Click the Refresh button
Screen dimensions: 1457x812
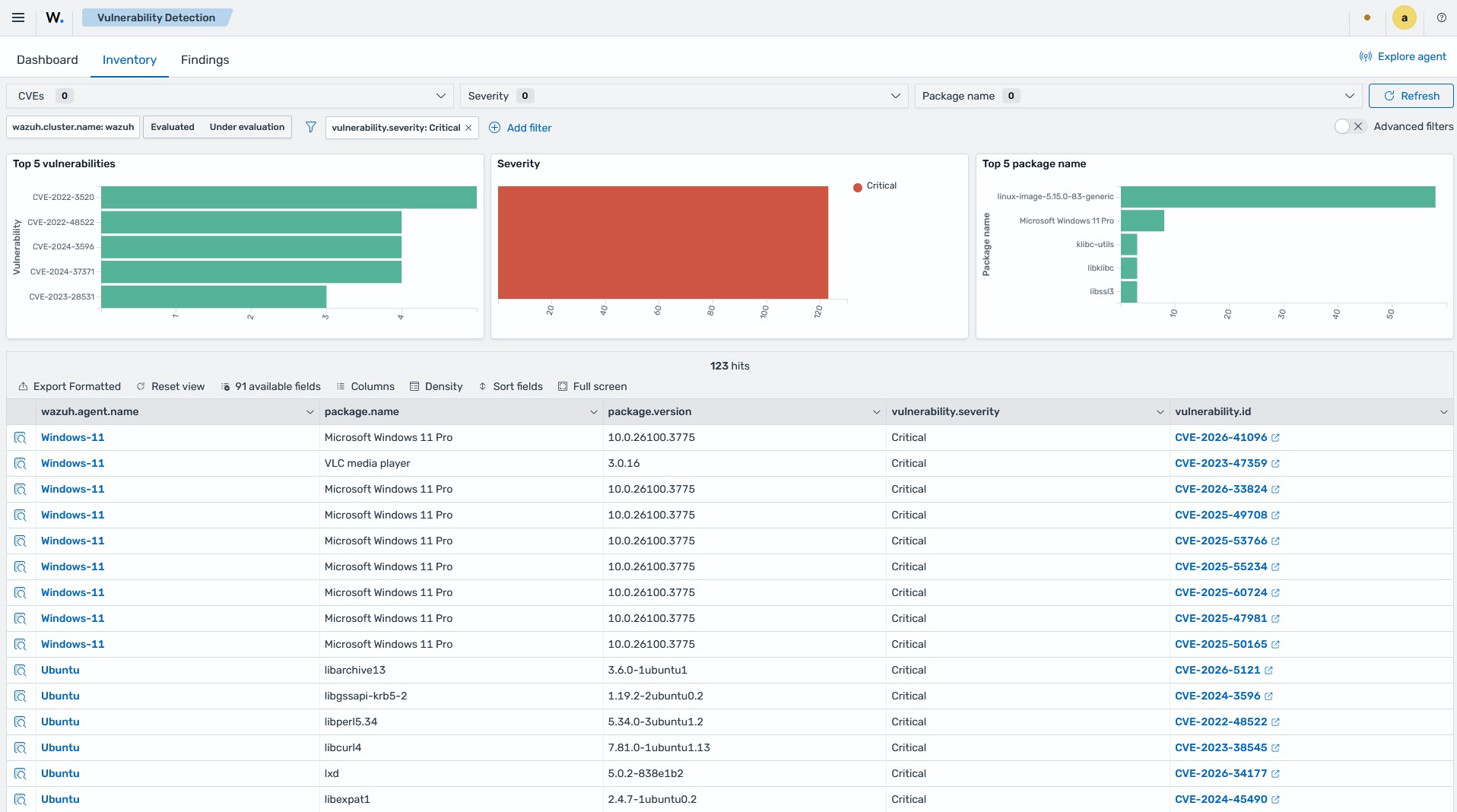click(x=1411, y=96)
